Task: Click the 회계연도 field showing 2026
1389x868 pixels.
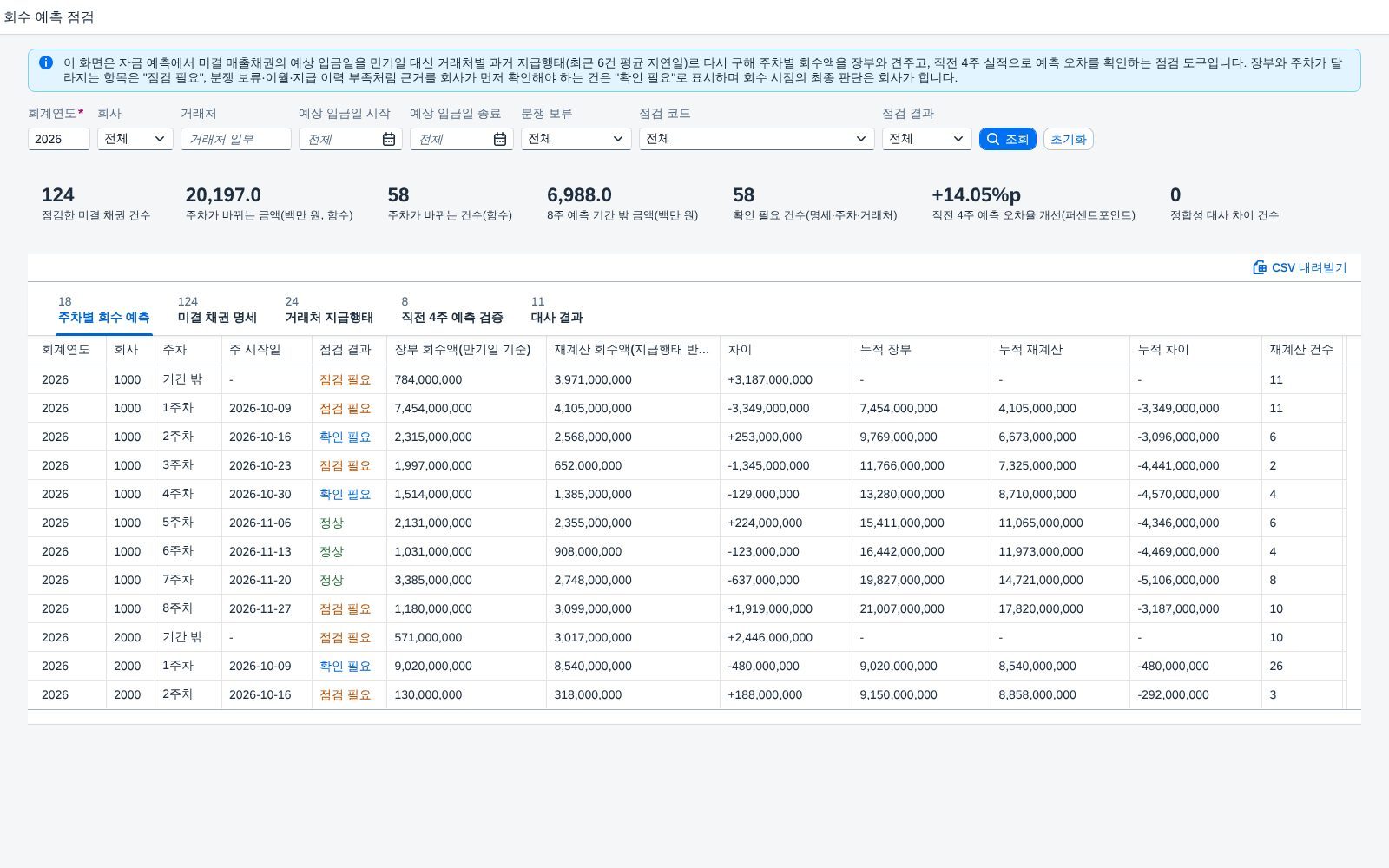Action: (x=59, y=139)
